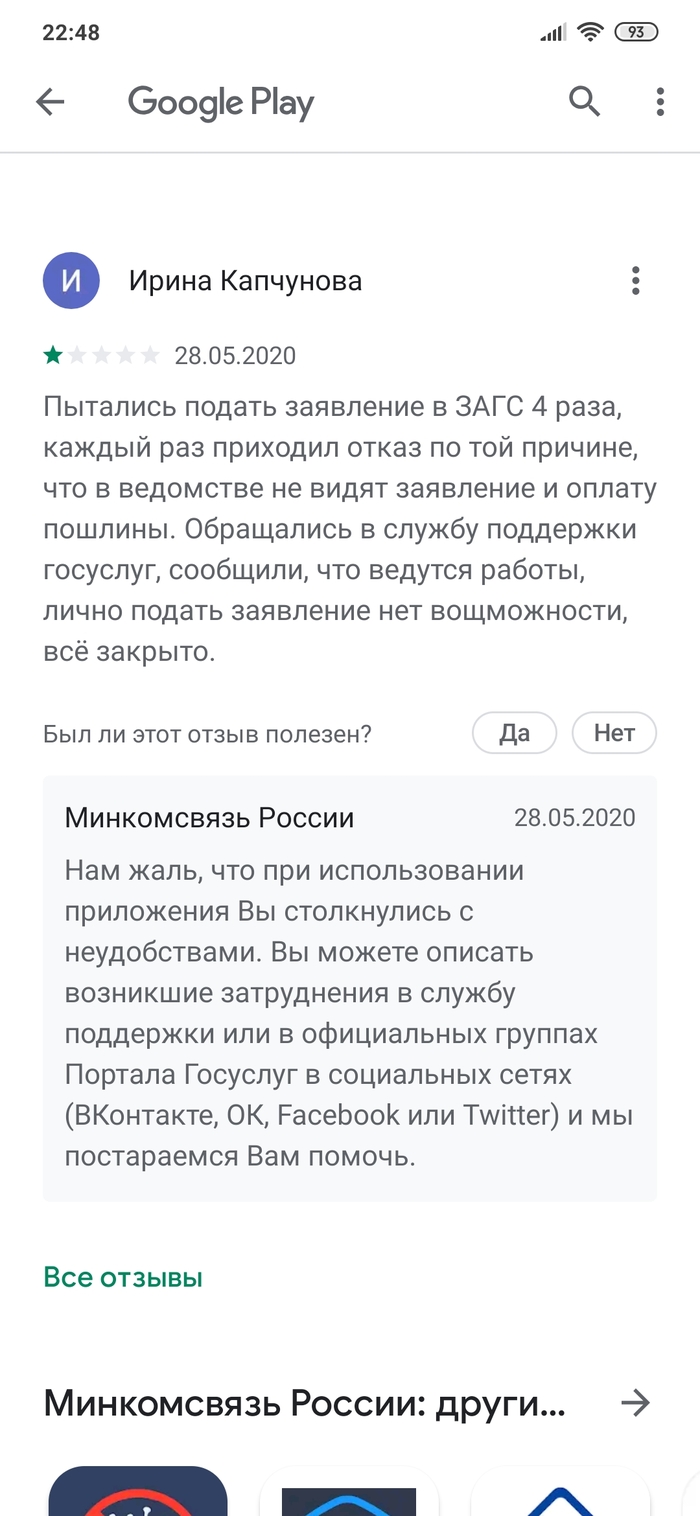Viewport: 700px width, 1516px height.
Task: Tap the battery indicator in status bar
Action: click(x=636, y=33)
